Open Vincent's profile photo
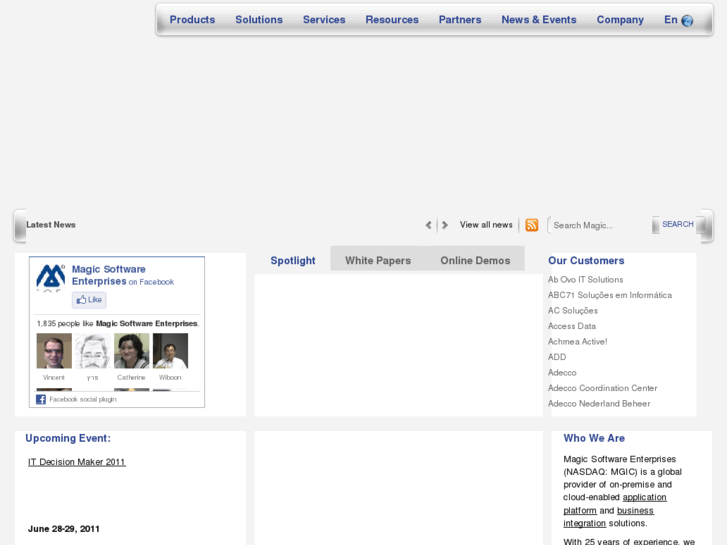This screenshot has height=545, width=727. coord(54,351)
